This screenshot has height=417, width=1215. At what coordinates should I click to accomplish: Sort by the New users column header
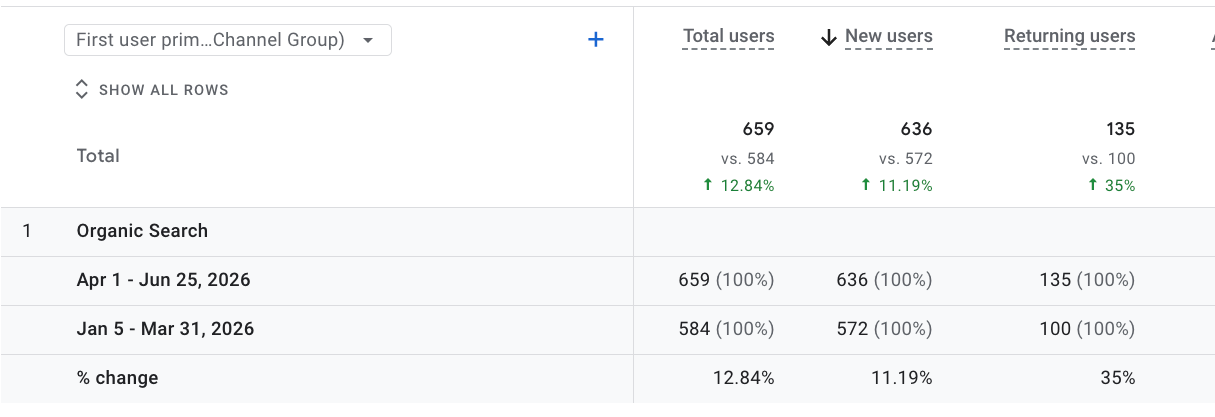[x=889, y=37]
